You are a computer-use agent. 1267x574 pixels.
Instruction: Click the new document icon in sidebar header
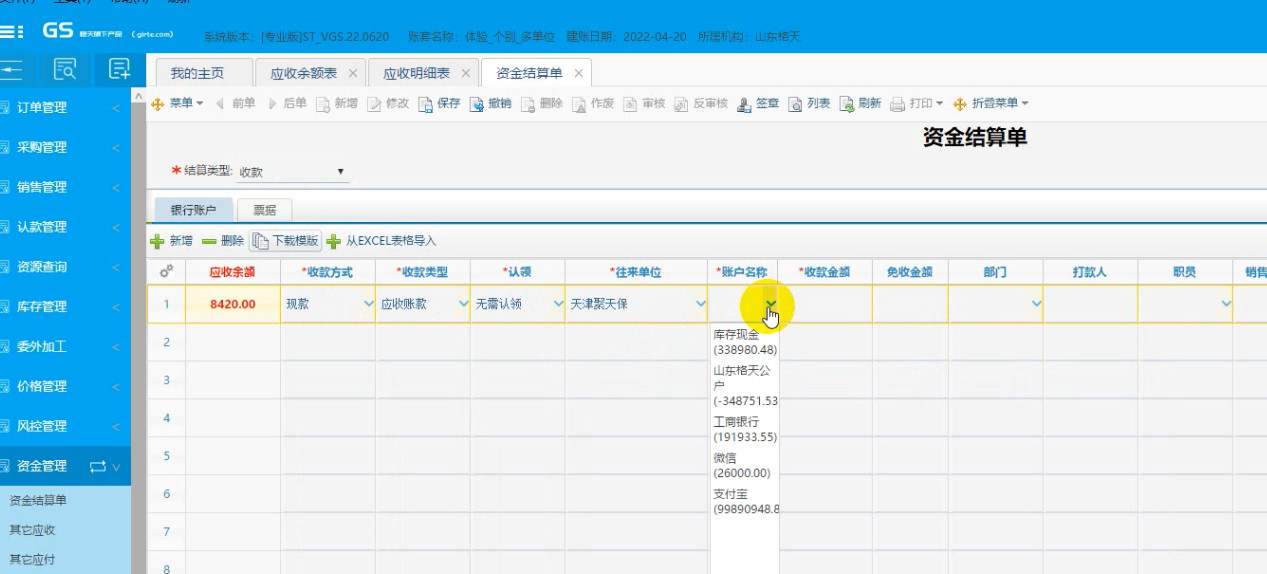pos(120,69)
